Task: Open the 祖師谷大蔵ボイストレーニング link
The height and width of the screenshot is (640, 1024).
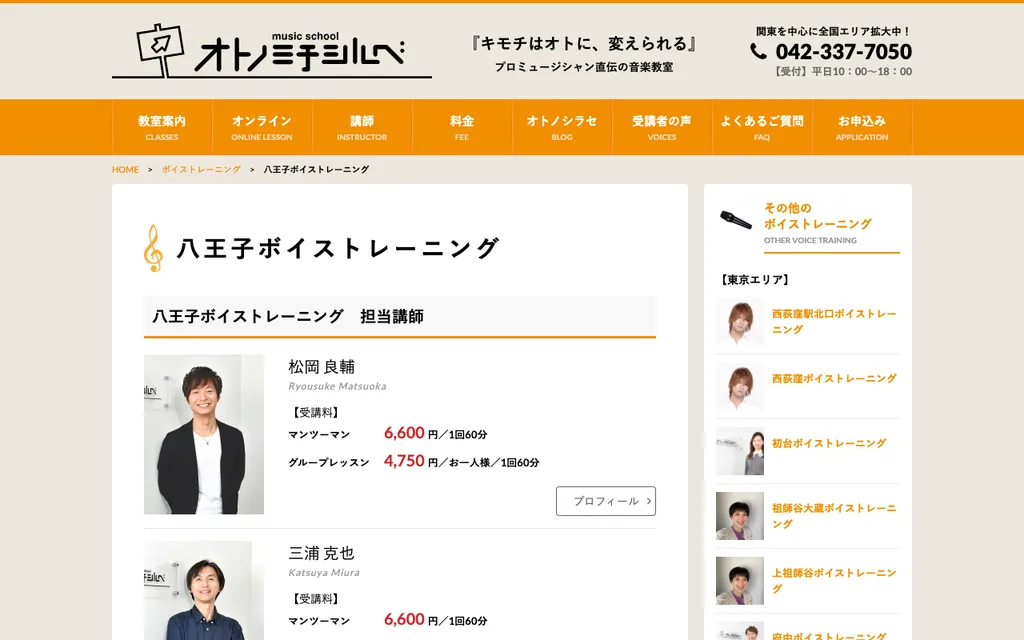Action: pos(834,516)
